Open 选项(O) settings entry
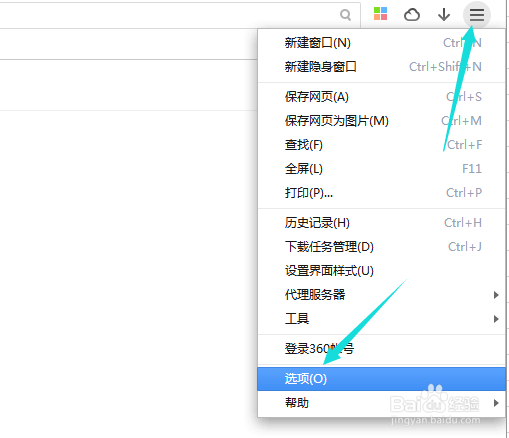 [x=382, y=379]
